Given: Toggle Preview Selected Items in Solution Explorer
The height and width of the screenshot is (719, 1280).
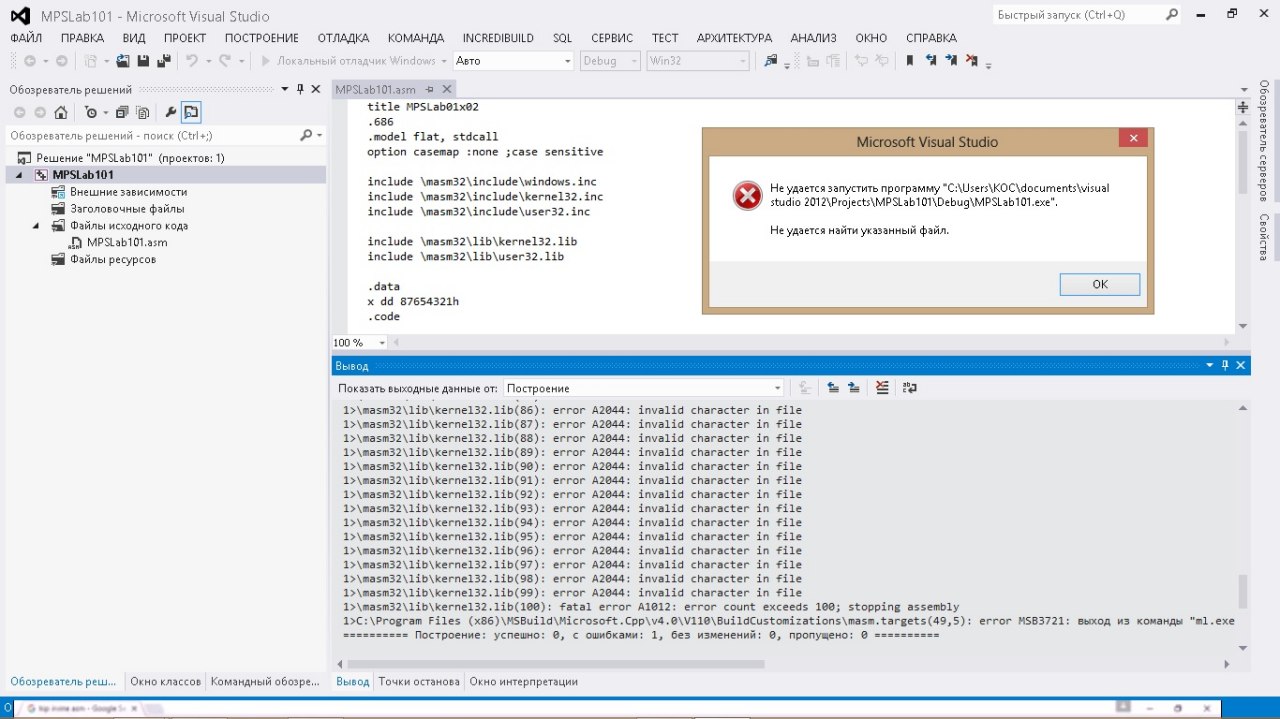Looking at the screenshot, I should pyautogui.click(x=191, y=112).
